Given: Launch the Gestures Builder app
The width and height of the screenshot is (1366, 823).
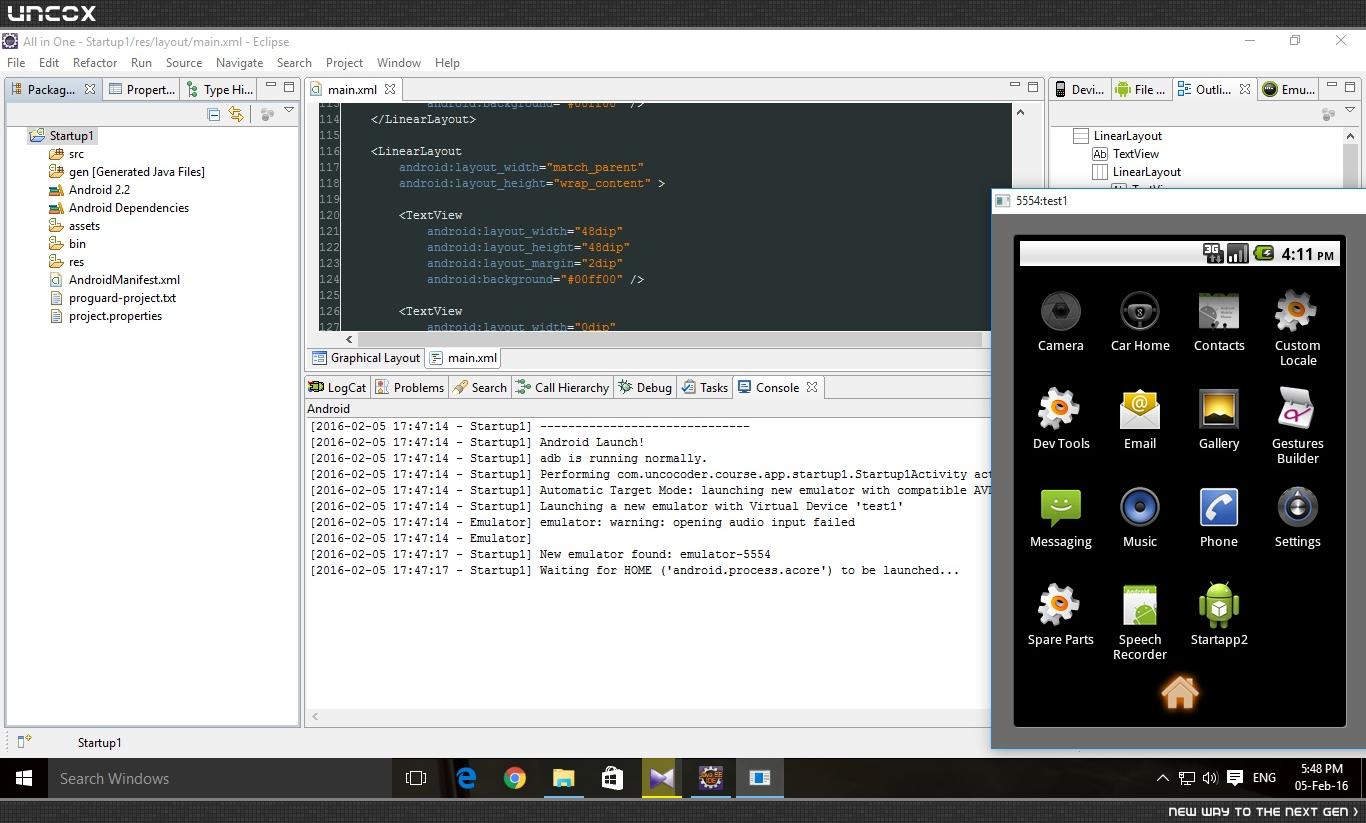Looking at the screenshot, I should tap(1297, 427).
